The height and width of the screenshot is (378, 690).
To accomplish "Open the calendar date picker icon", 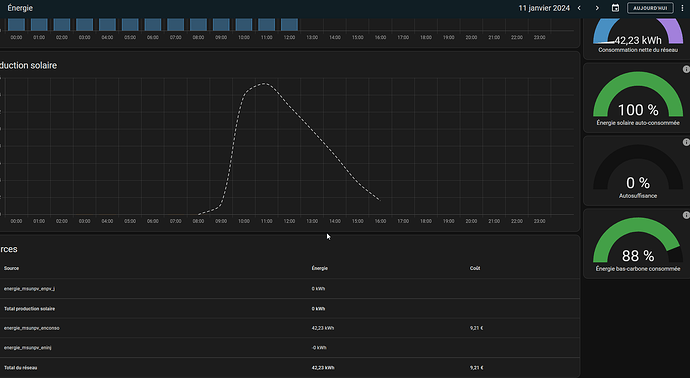I will click(x=615, y=8).
